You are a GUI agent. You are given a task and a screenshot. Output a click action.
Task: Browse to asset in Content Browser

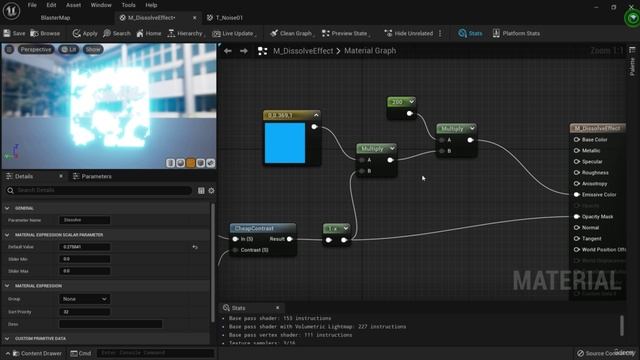45,33
